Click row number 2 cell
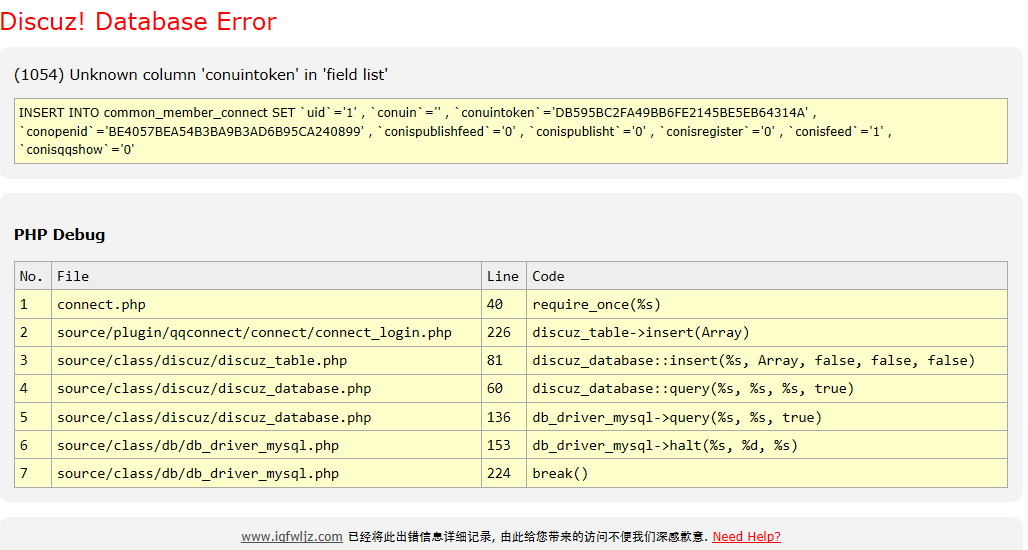1028x550 pixels. pyautogui.click(x=33, y=332)
